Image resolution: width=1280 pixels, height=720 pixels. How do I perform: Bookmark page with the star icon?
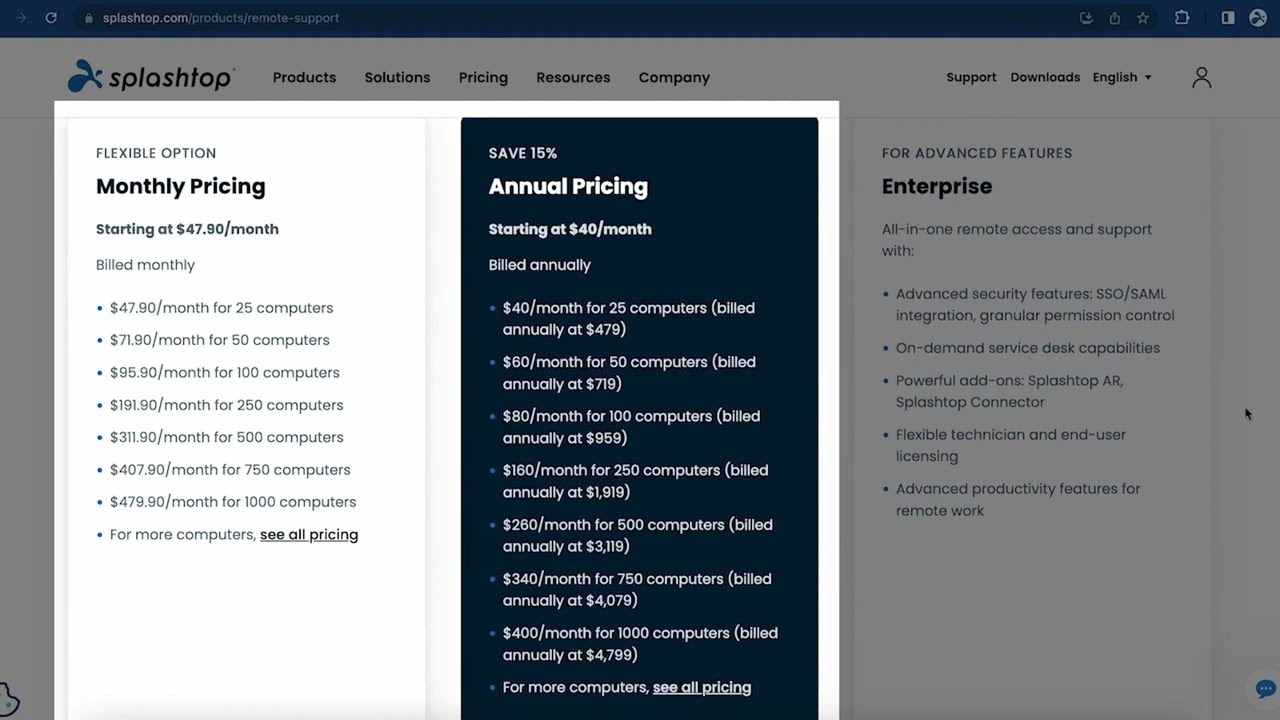(1143, 18)
